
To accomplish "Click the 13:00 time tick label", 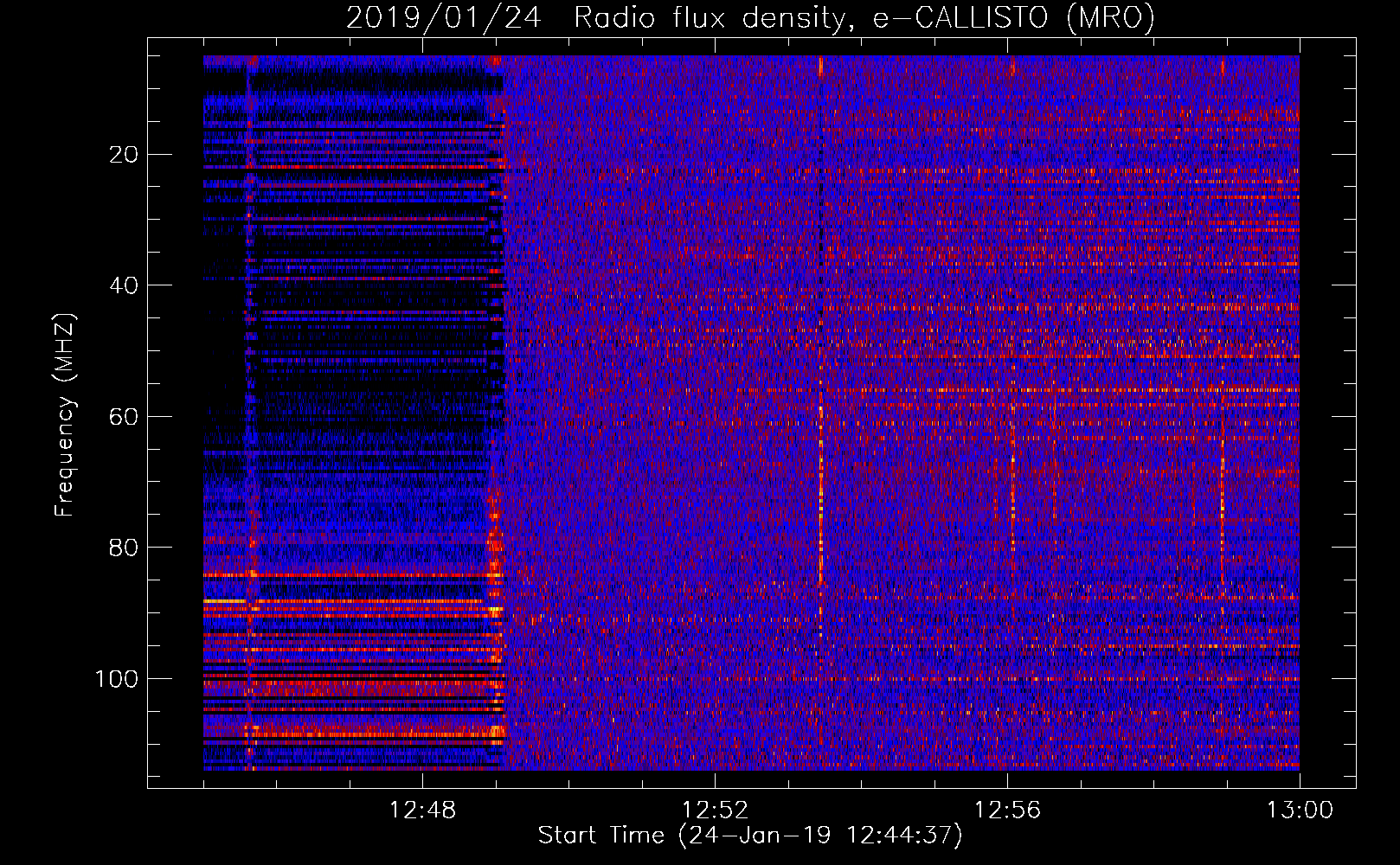I will (1300, 811).
